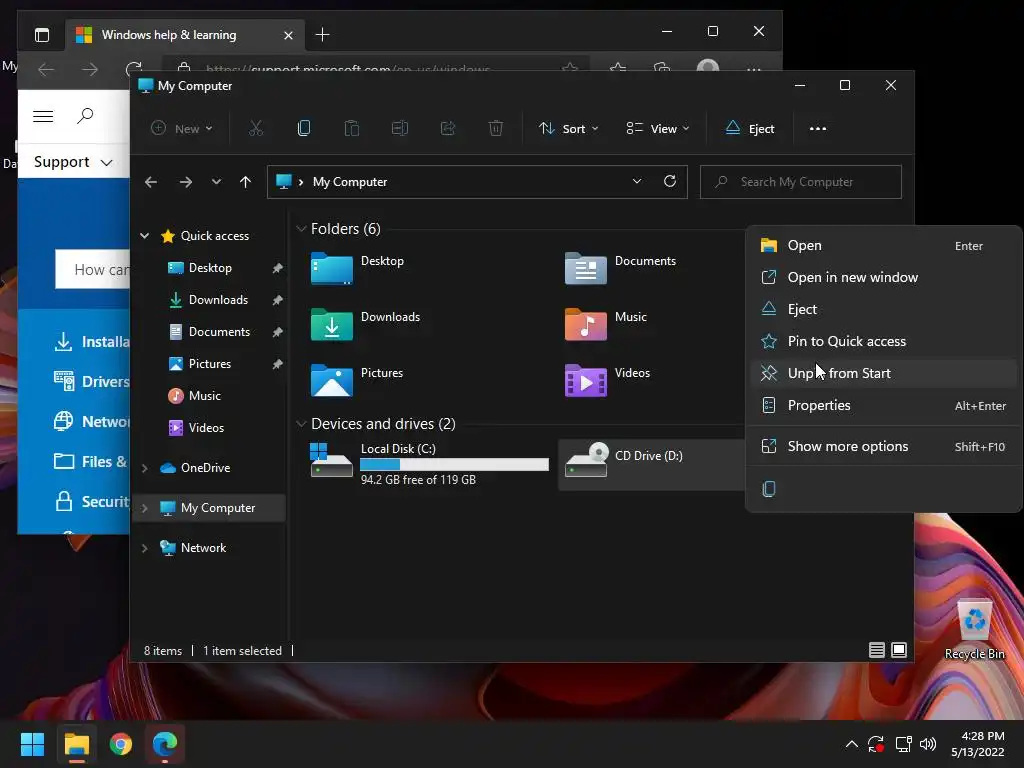Image resolution: width=1024 pixels, height=768 pixels.
Task: Expand the address bar history dropdown
Action: pyautogui.click(x=637, y=182)
